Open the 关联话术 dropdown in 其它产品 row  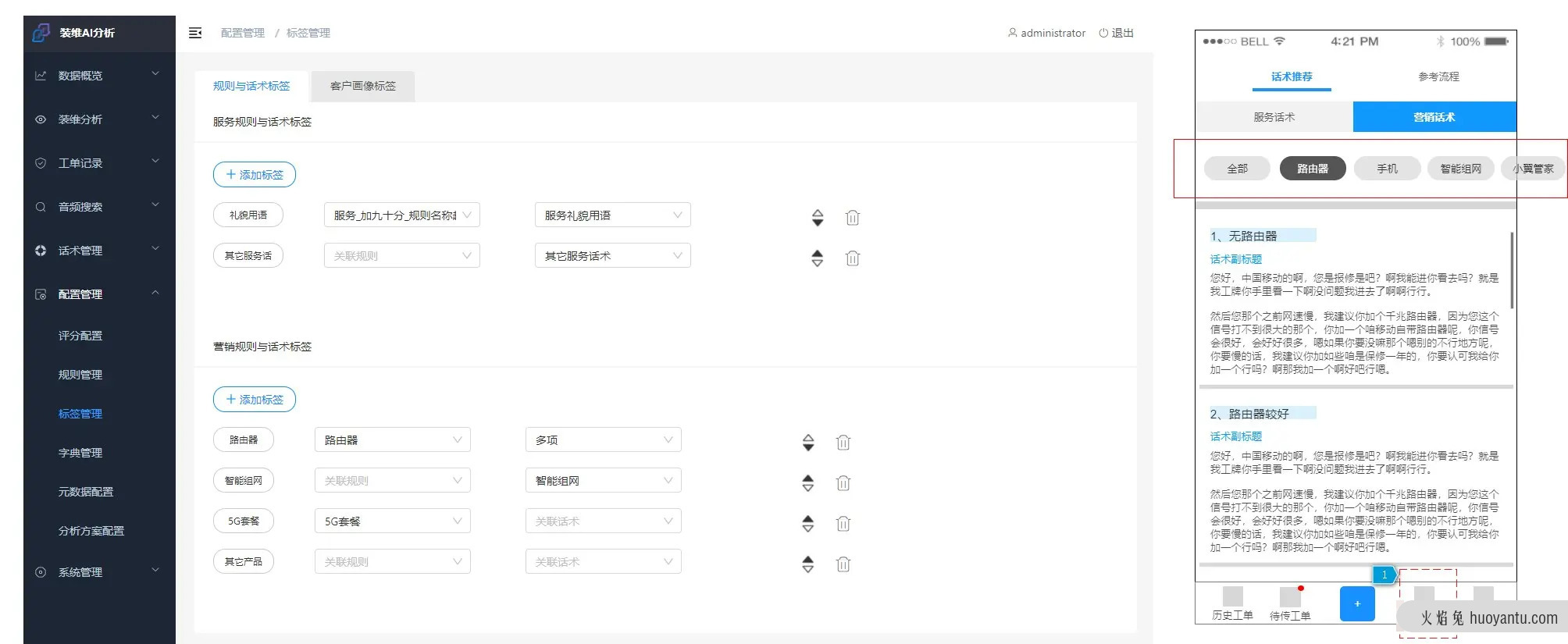pos(604,561)
